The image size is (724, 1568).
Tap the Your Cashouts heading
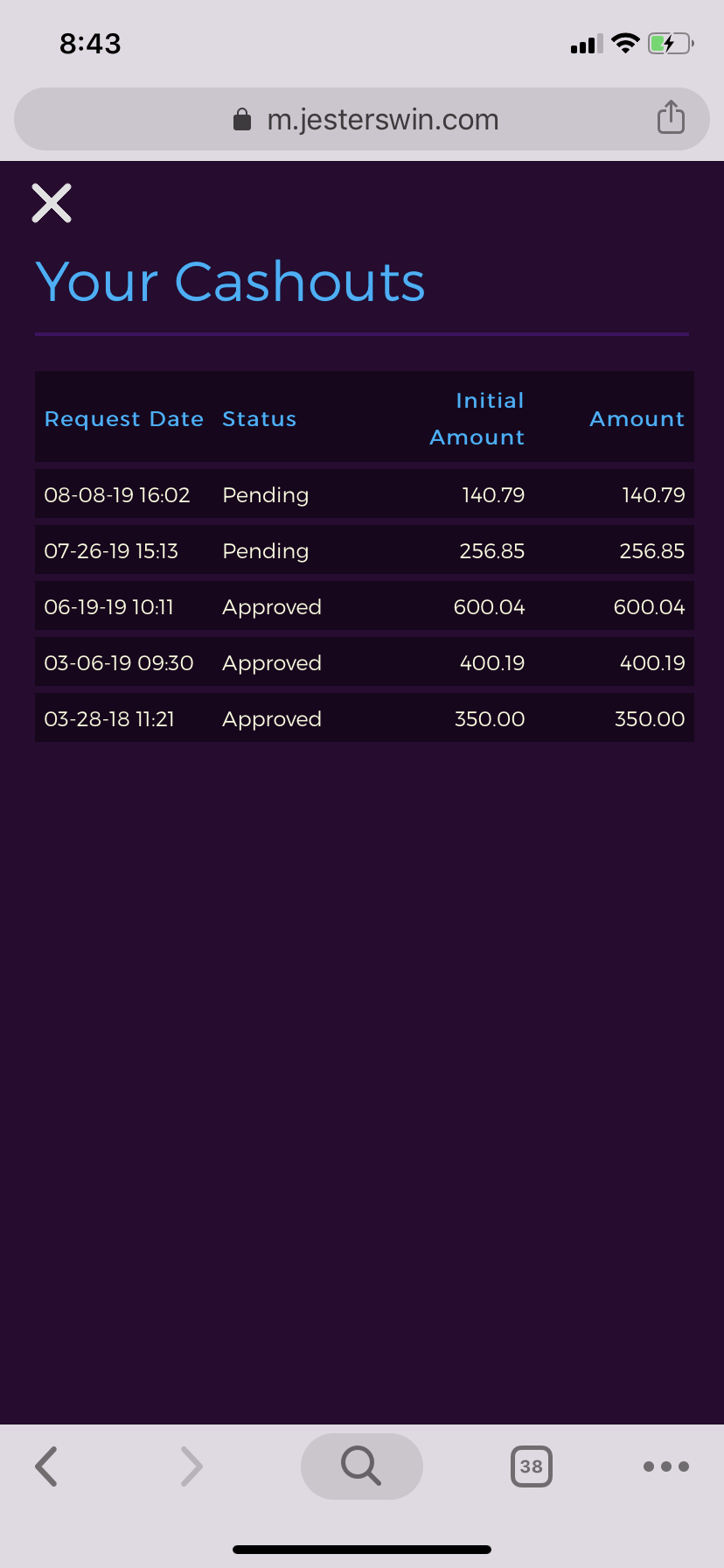[231, 282]
